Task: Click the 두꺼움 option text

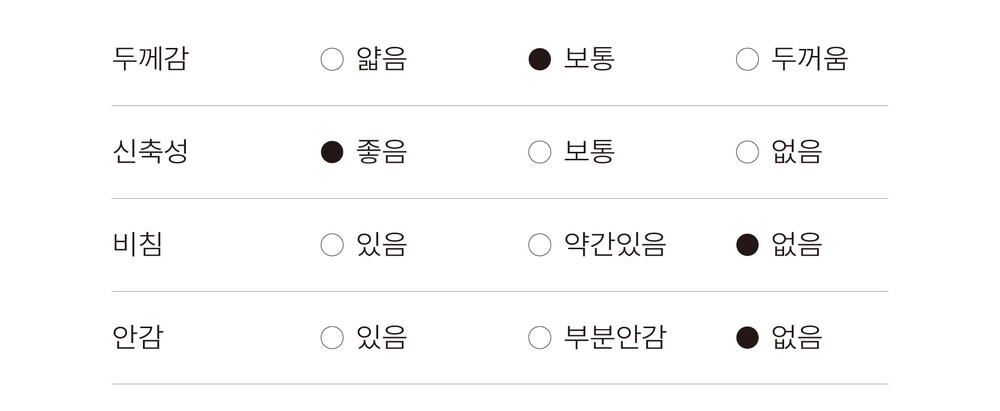Action: [x=809, y=59]
